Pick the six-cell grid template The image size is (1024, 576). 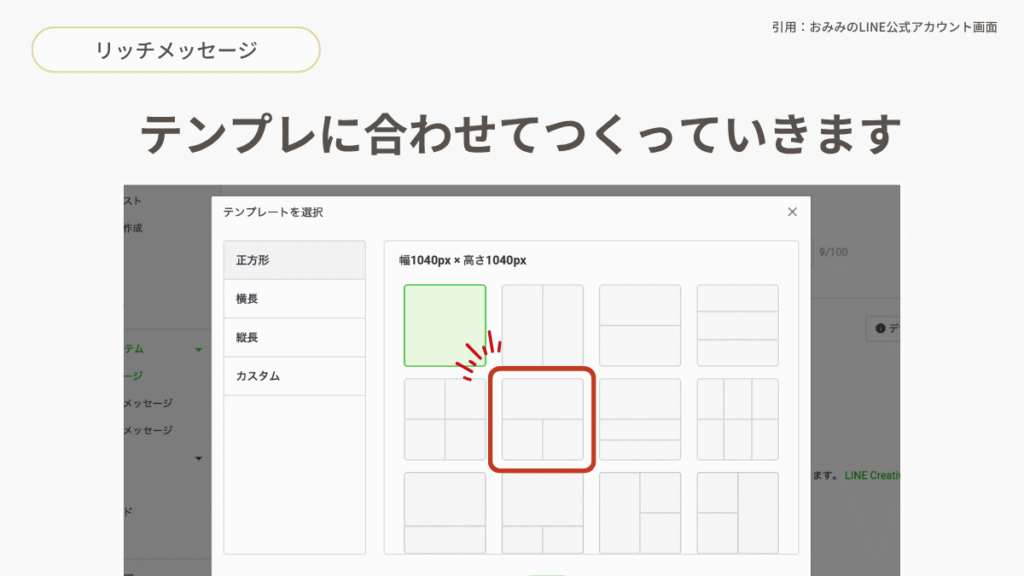click(737, 419)
